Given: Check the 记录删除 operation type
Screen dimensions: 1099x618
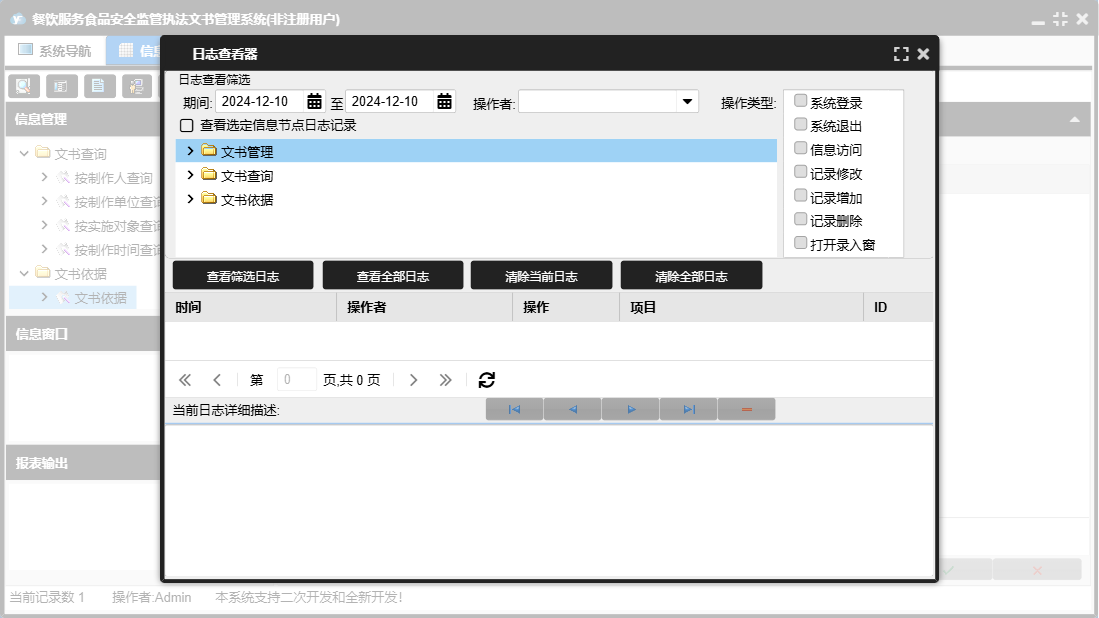Looking at the screenshot, I should [x=800, y=219].
